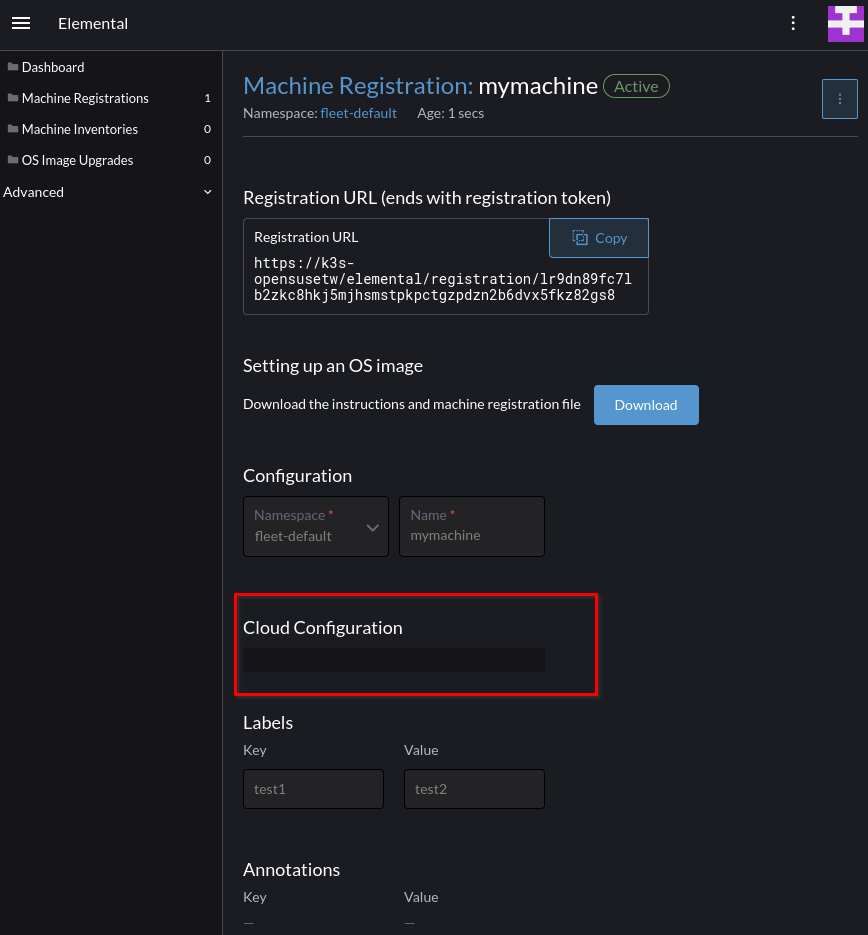Open the top-right three-dot options menu
Viewport: 868px width, 935px height.
pos(793,23)
